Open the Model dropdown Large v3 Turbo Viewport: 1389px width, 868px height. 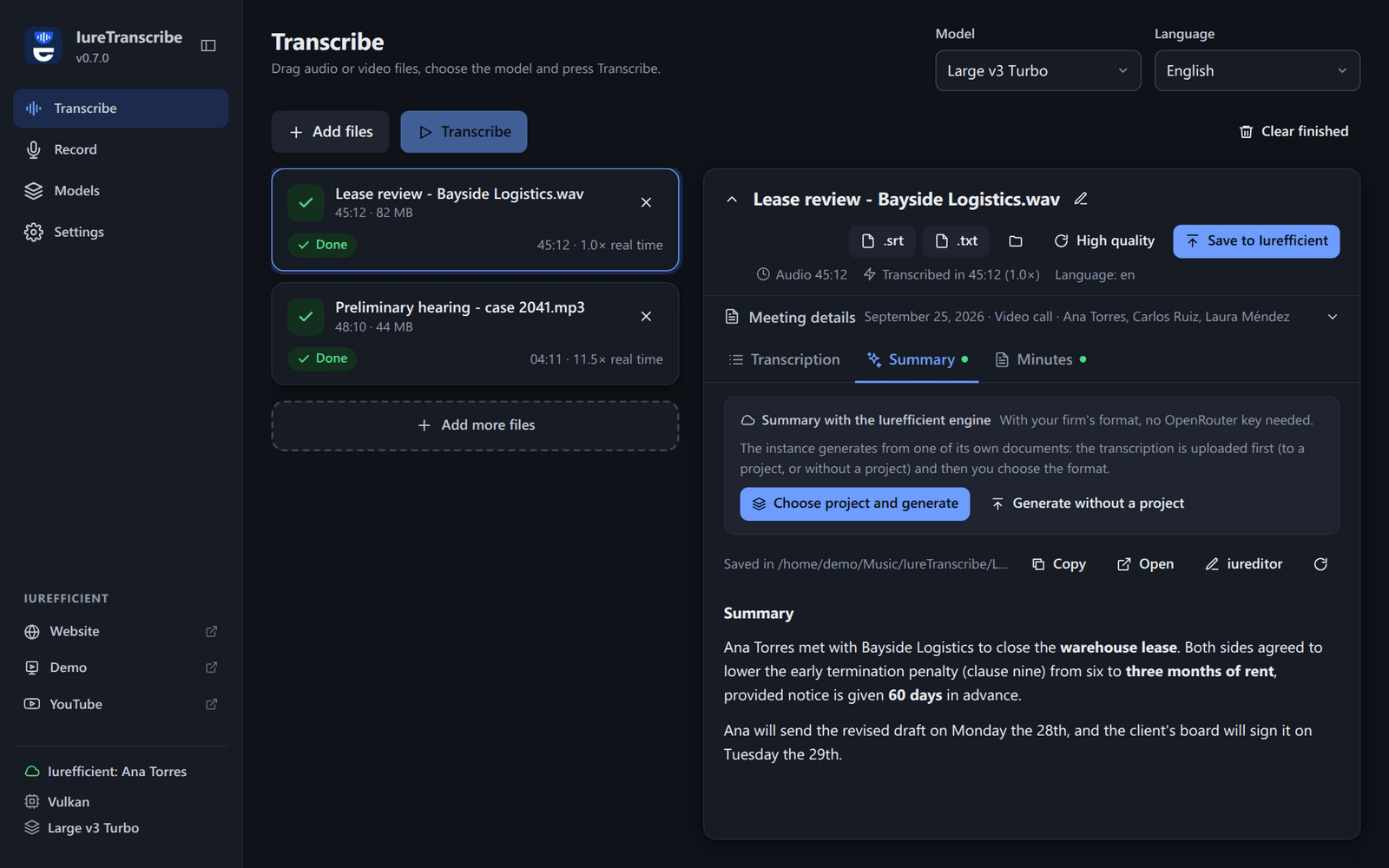pyautogui.click(x=1037, y=71)
